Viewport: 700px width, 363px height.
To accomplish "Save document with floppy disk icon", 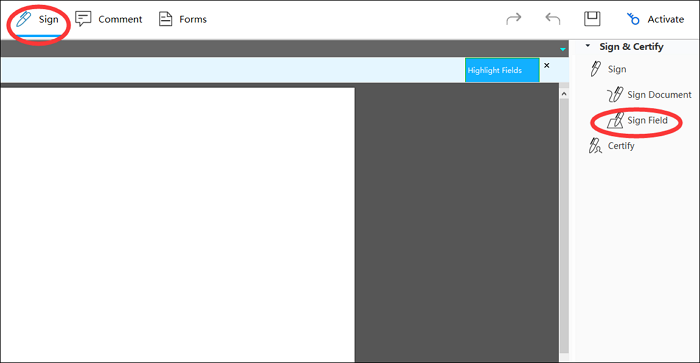I will tap(592, 19).
